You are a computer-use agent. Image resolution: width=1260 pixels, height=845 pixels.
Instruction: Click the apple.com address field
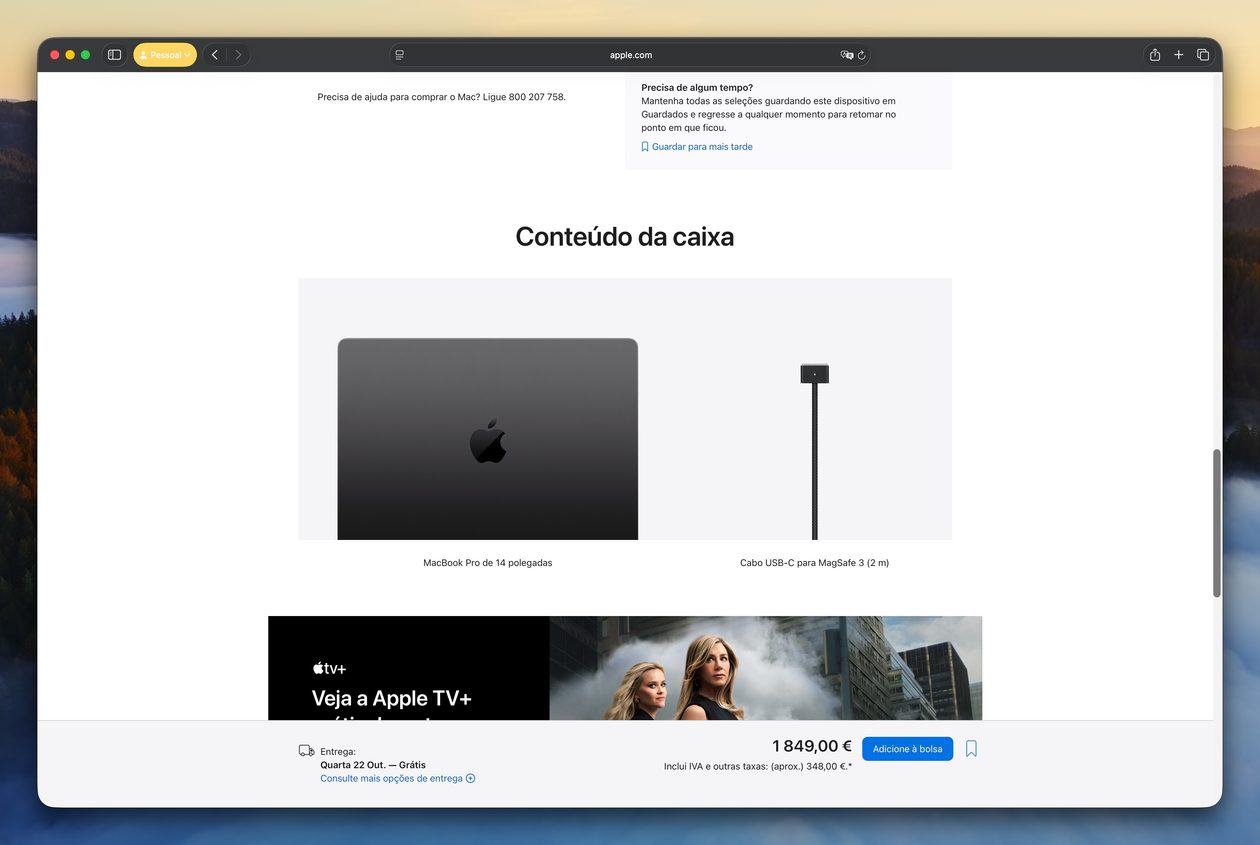630,55
